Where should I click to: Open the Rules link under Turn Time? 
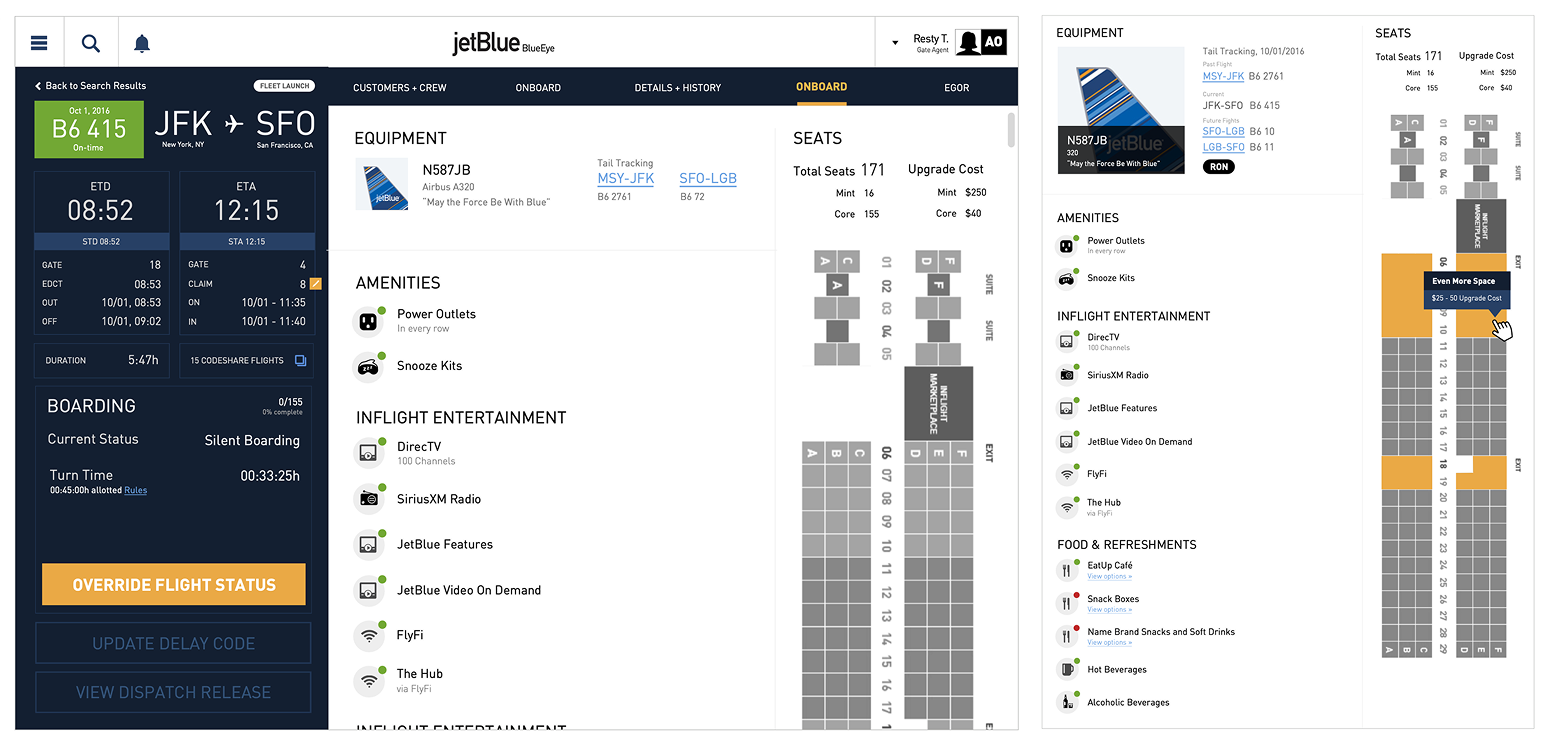(x=135, y=491)
